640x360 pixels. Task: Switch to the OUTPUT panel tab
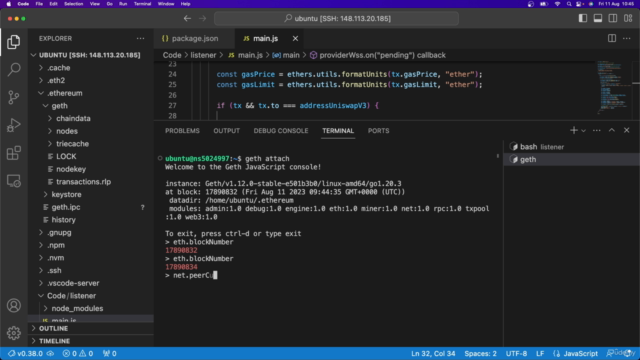226,131
